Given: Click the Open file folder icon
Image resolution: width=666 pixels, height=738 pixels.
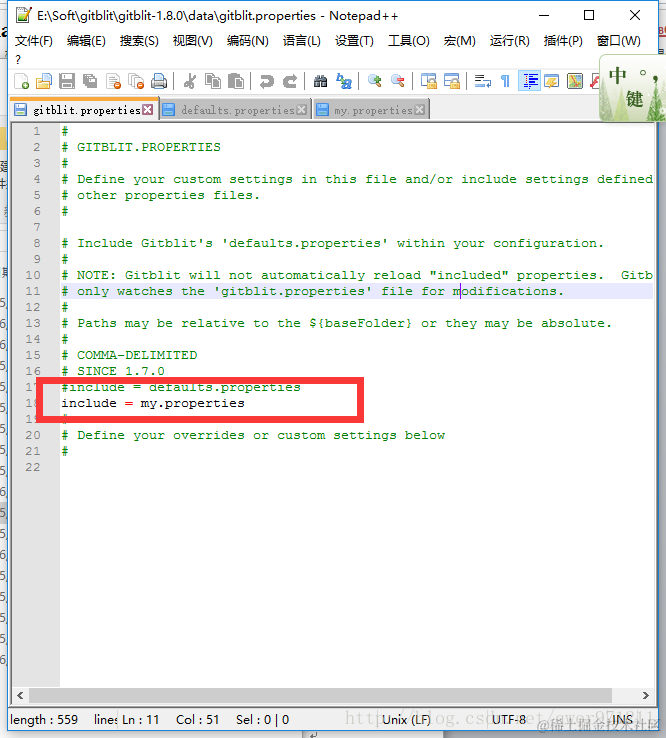Looking at the screenshot, I should pyautogui.click(x=44, y=81).
